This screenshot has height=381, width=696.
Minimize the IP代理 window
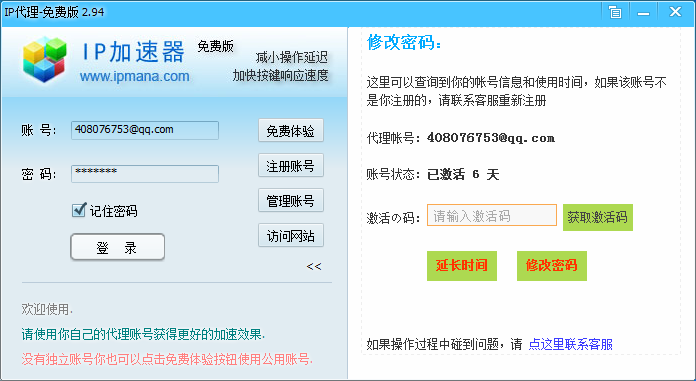click(644, 13)
